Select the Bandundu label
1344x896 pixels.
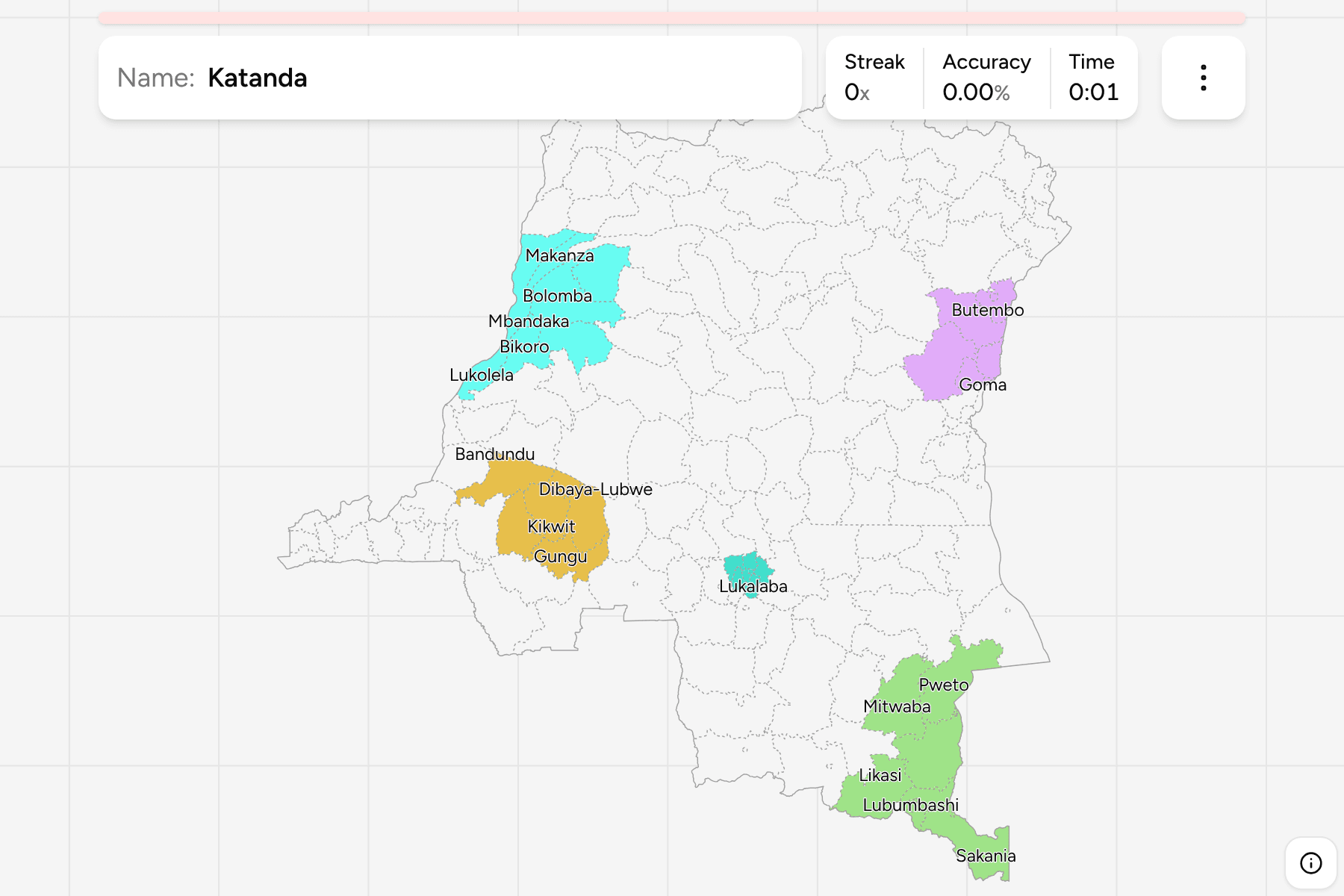pyautogui.click(x=495, y=454)
